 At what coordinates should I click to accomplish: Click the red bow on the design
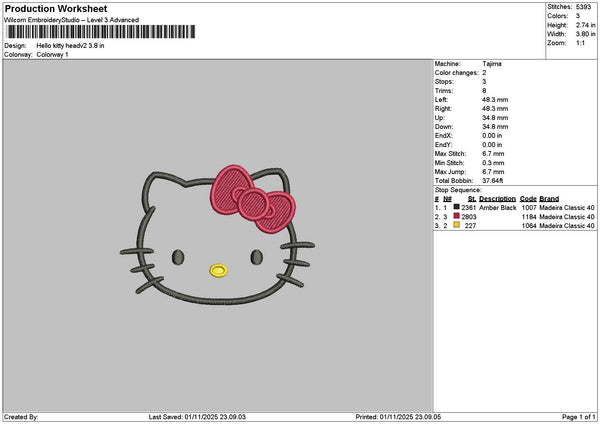(253, 199)
